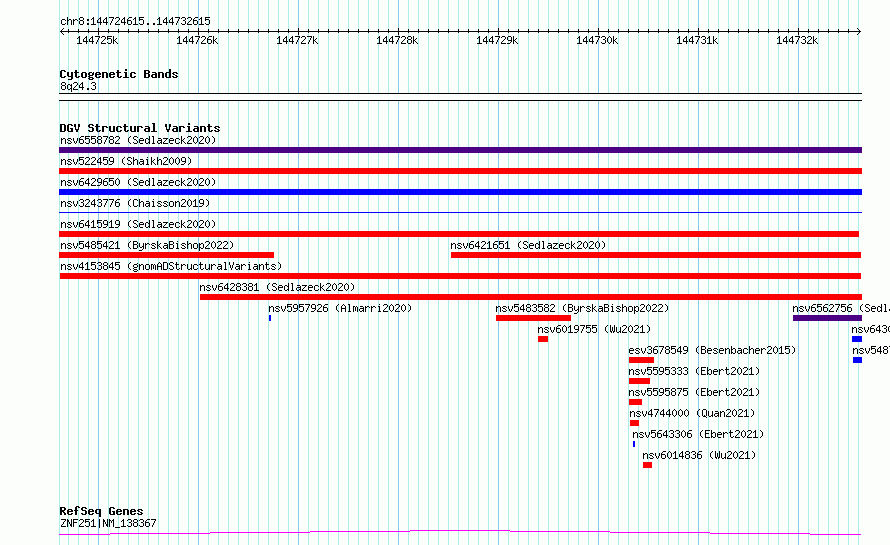Select the blue nsv6429650 variant bar
The width and height of the screenshot is (890, 545).
click(x=460, y=192)
